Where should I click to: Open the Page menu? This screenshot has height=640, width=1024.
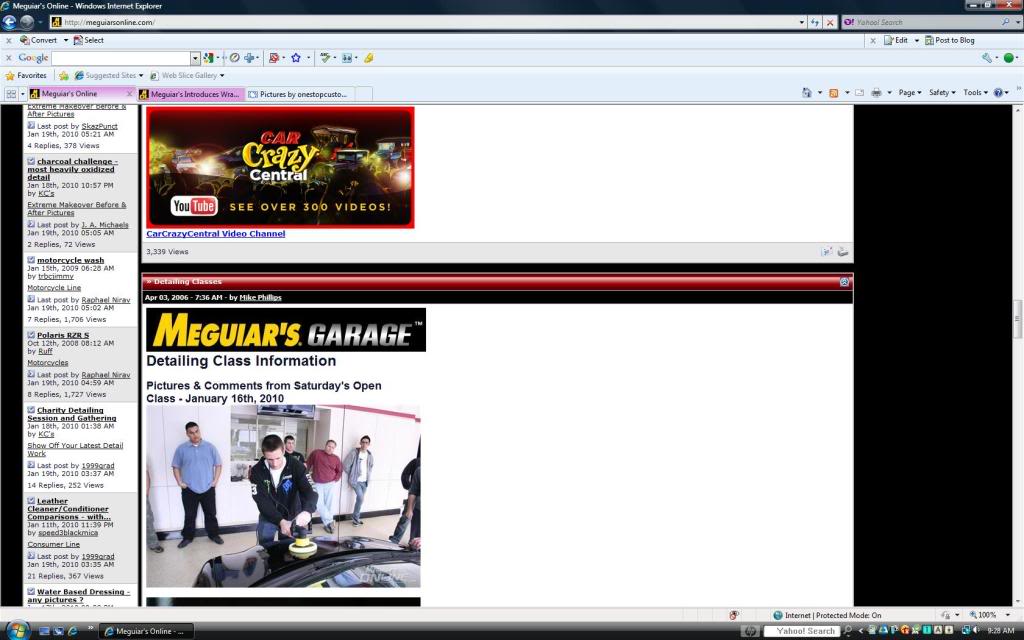tap(910, 93)
